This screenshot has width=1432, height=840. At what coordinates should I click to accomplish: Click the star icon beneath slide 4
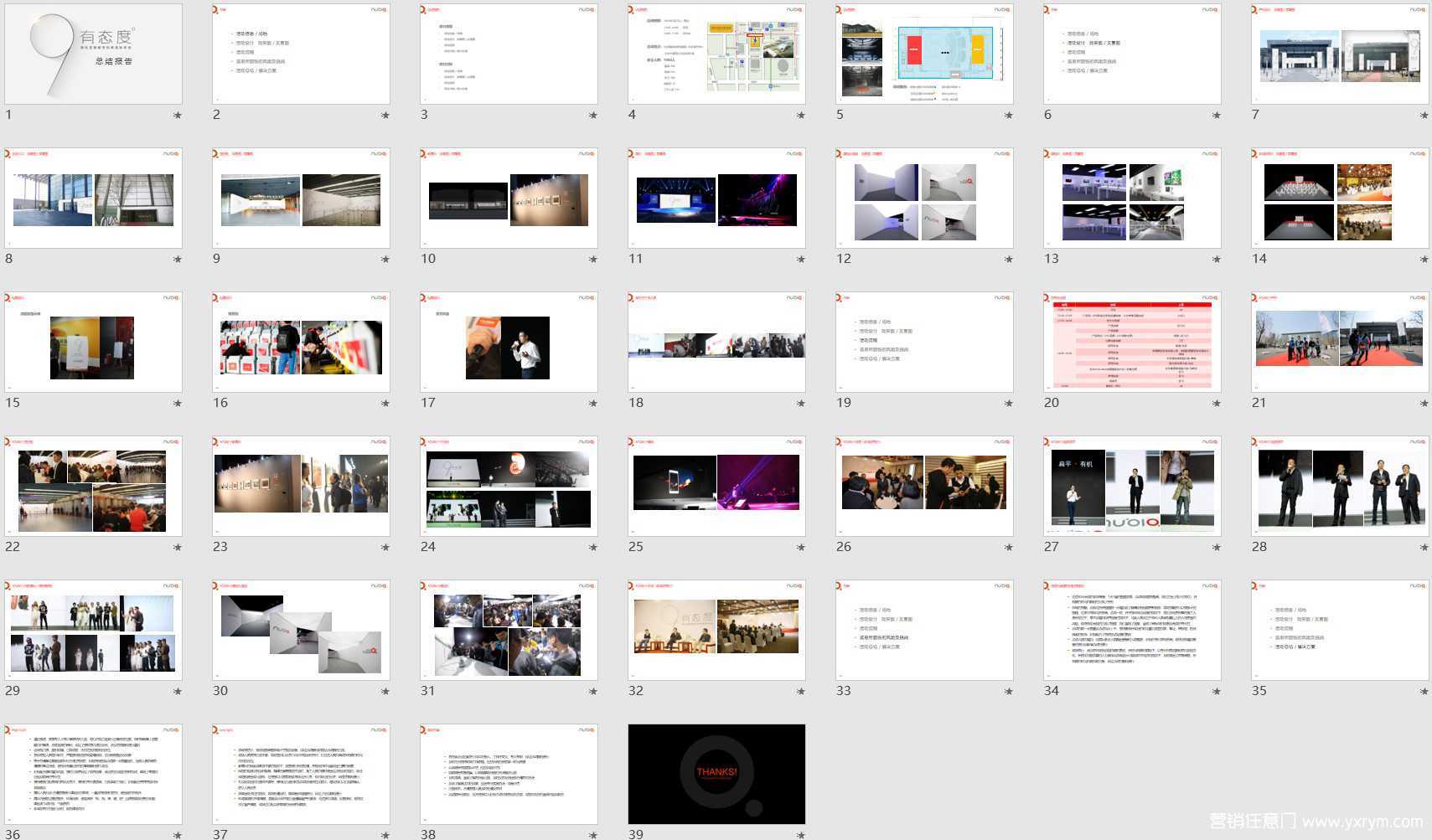point(801,116)
